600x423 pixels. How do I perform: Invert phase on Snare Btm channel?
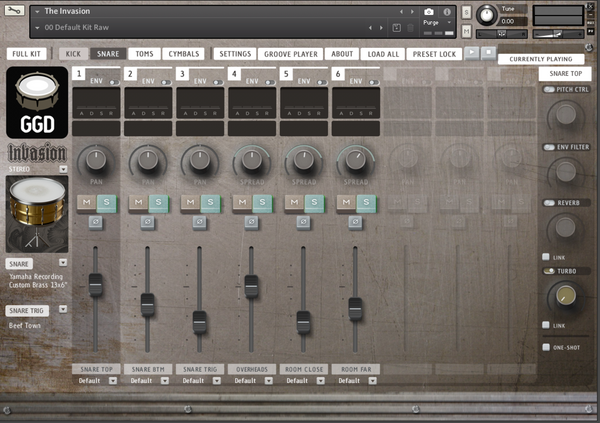point(148,222)
